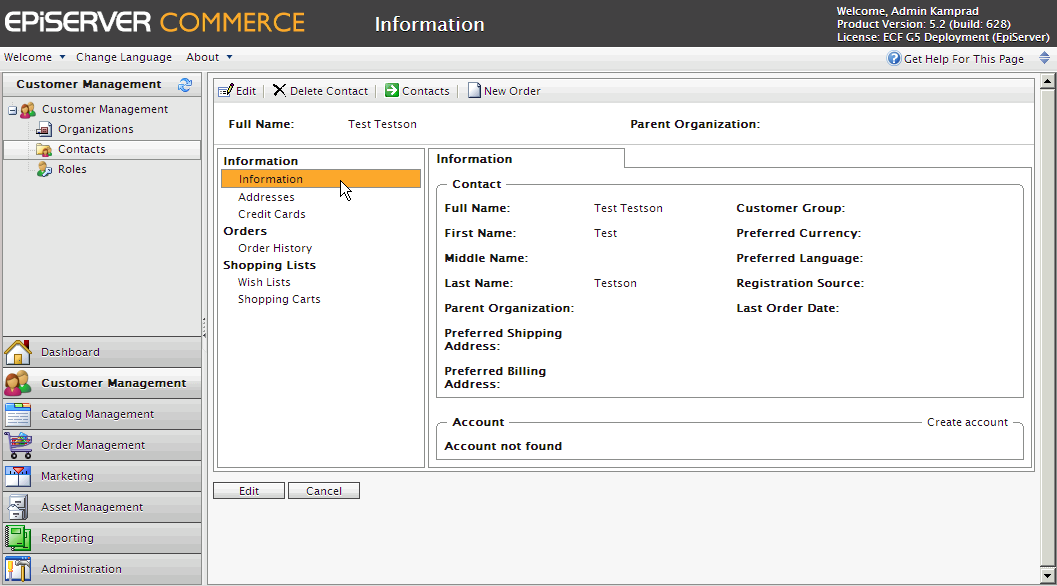Select Organizations in the tree
The height and width of the screenshot is (586, 1057).
[x=95, y=129]
